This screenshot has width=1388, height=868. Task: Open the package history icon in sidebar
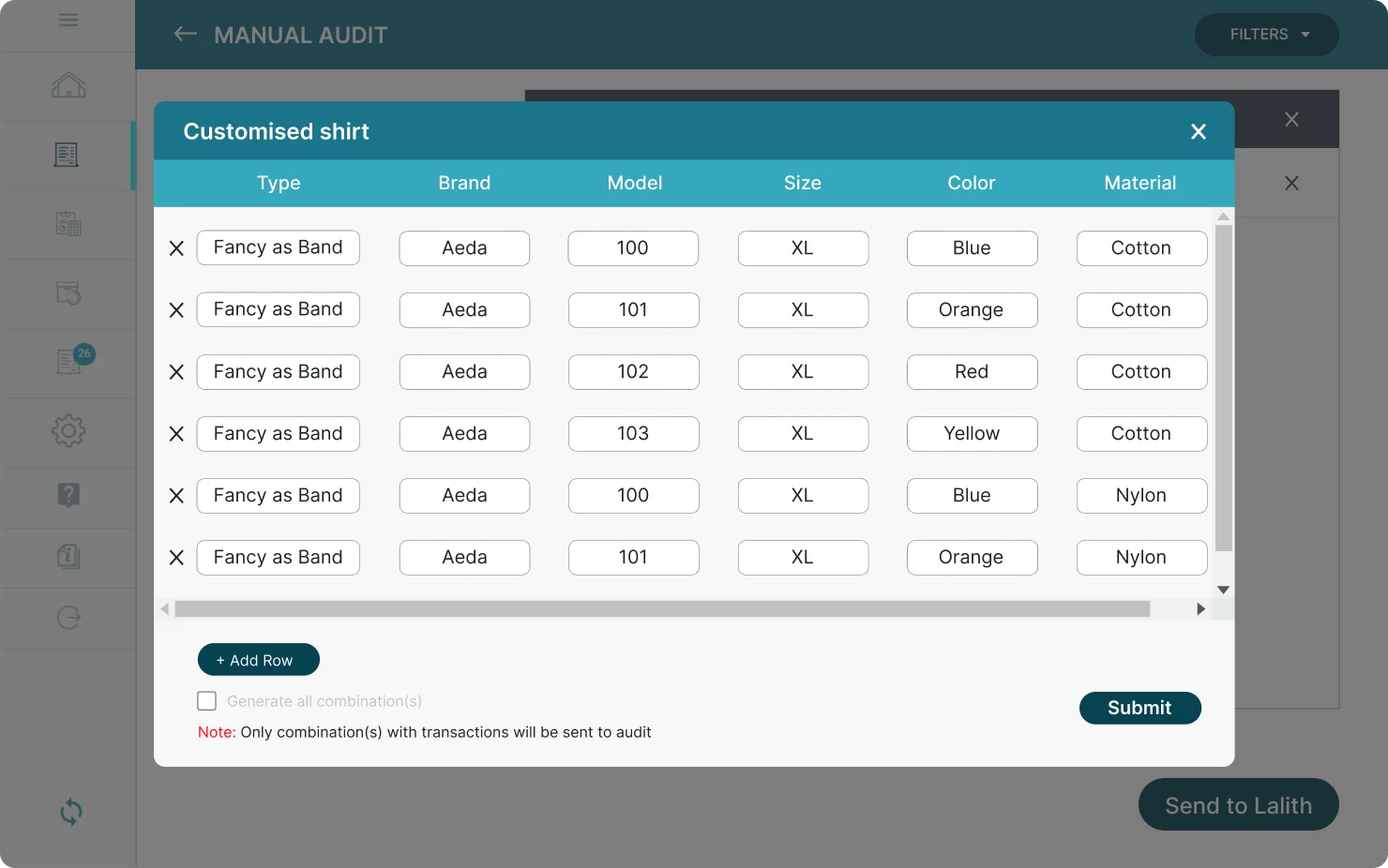click(x=67, y=292)
